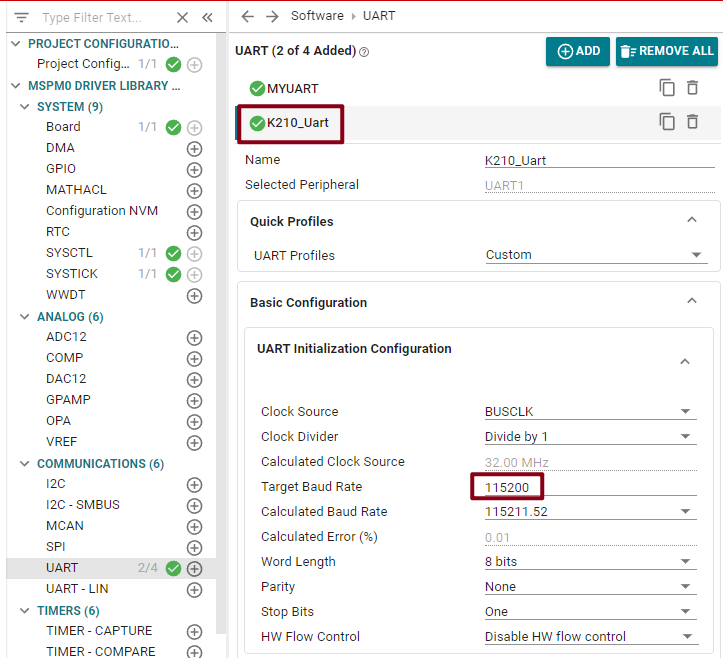Add a MATHACL module with plus icon
Image resolution: width=723 pixels, height=658 pixels.
[194, 190]
